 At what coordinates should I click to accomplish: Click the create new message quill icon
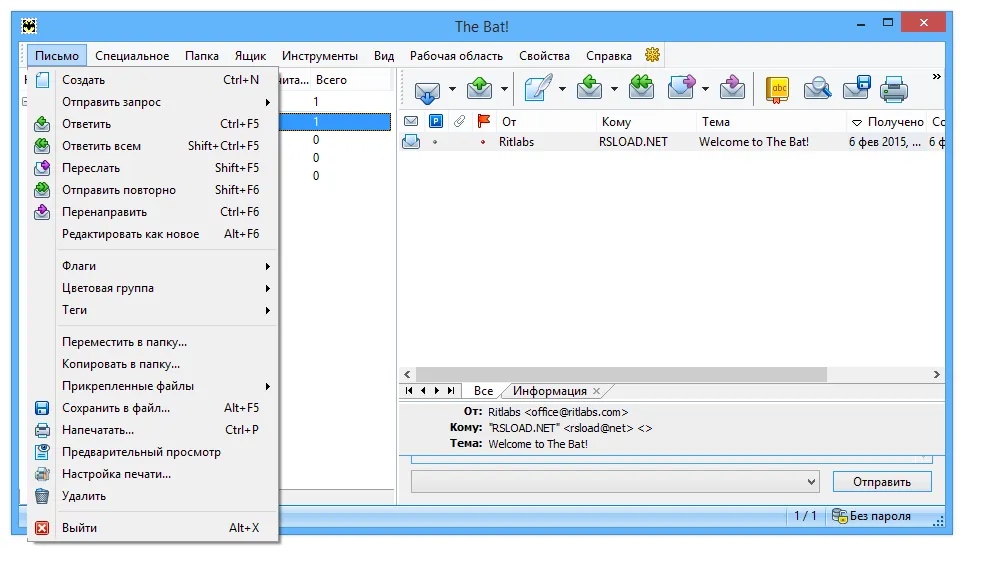(x=538, y=88)
